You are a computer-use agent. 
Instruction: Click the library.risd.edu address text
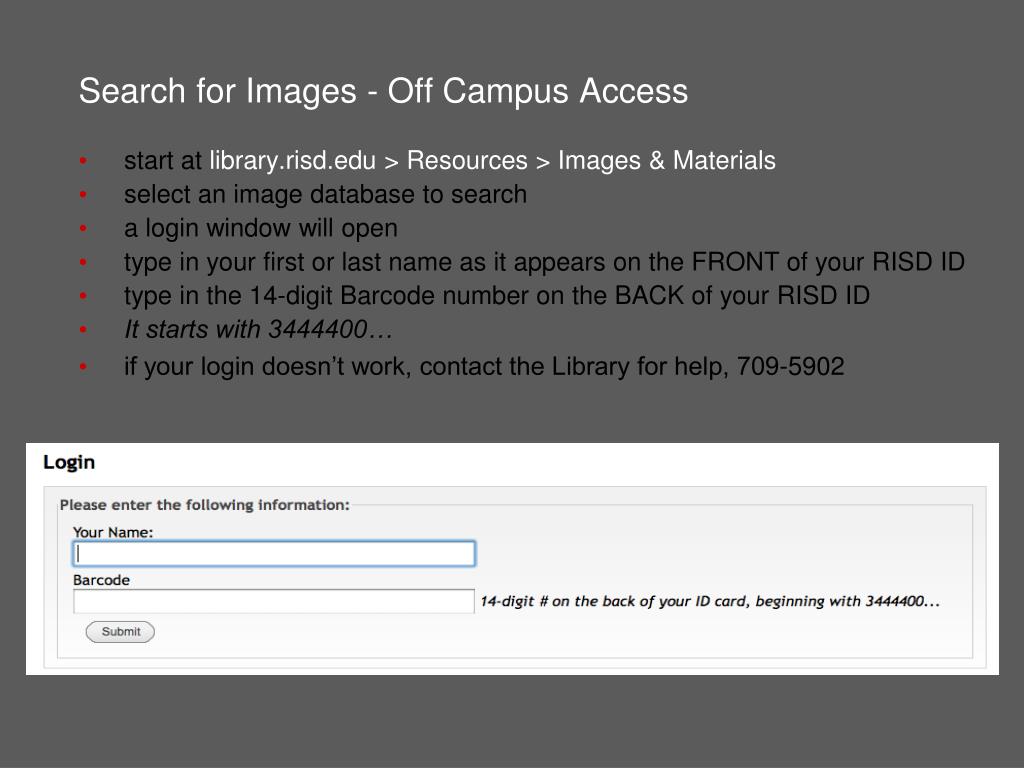(x=292, y=161)
